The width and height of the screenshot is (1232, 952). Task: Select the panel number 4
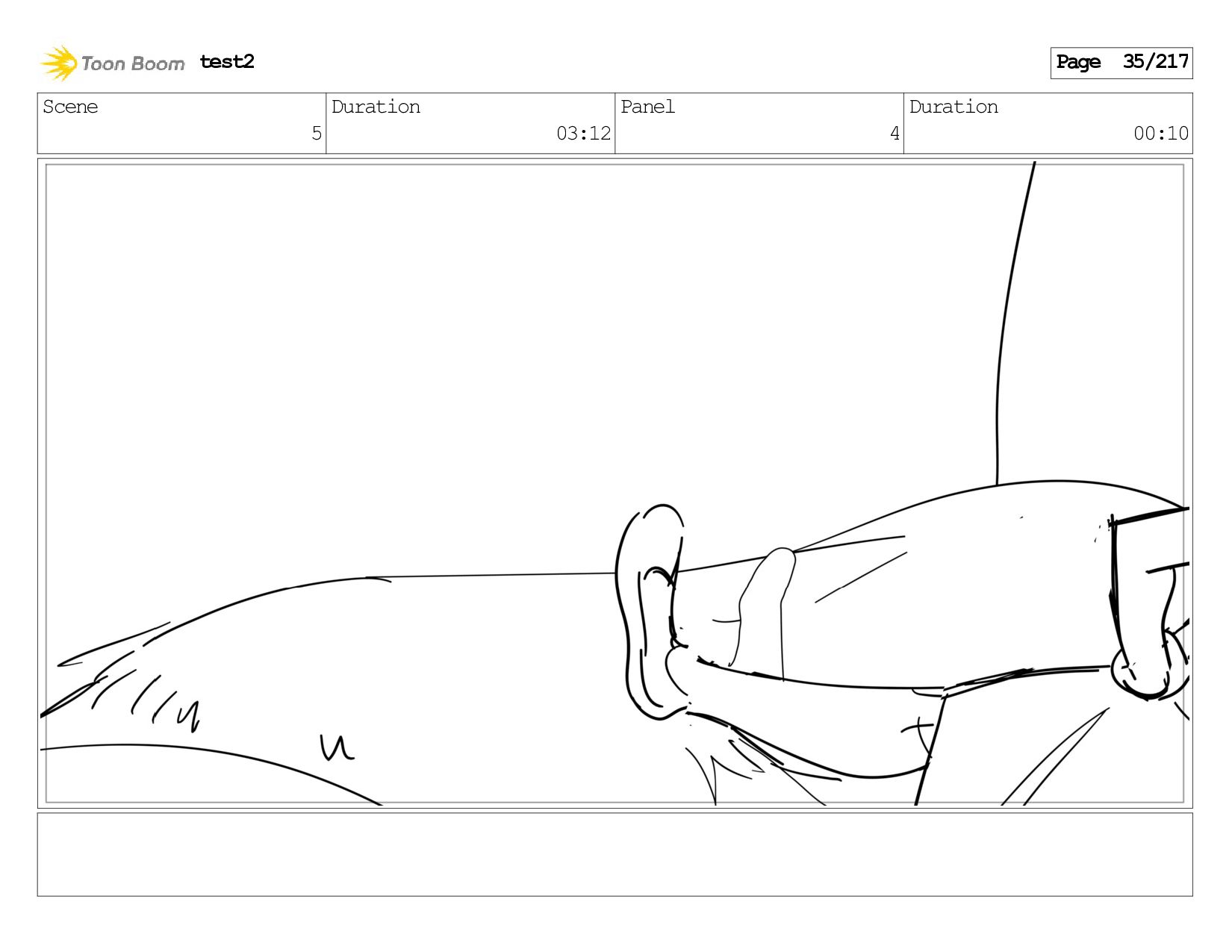pyautogui.click(x=895, y=134)
